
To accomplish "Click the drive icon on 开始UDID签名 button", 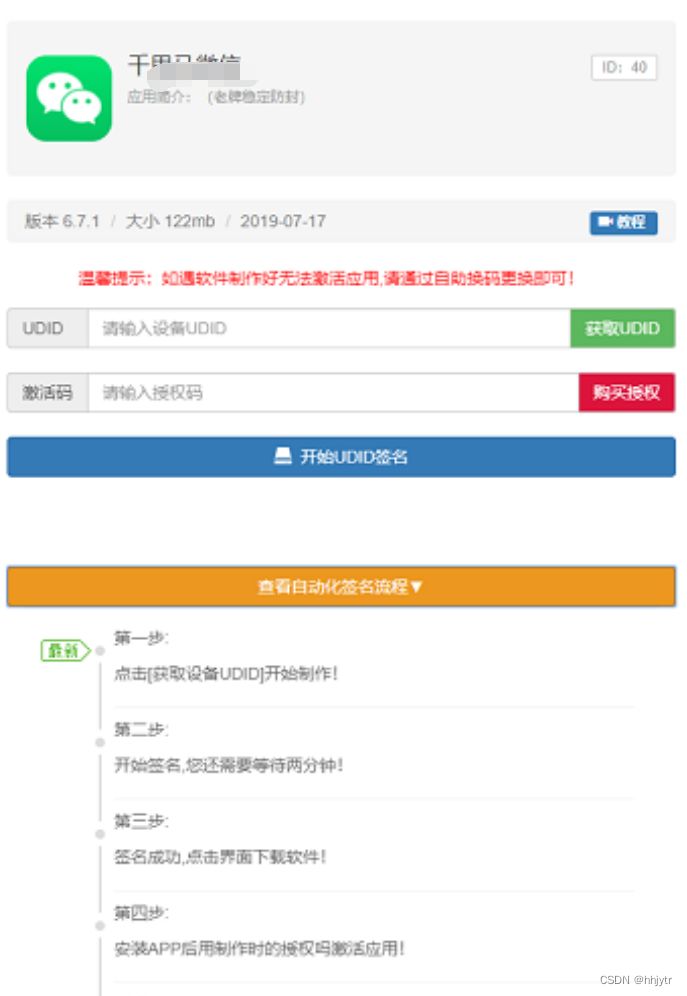I will click(283, 455).
